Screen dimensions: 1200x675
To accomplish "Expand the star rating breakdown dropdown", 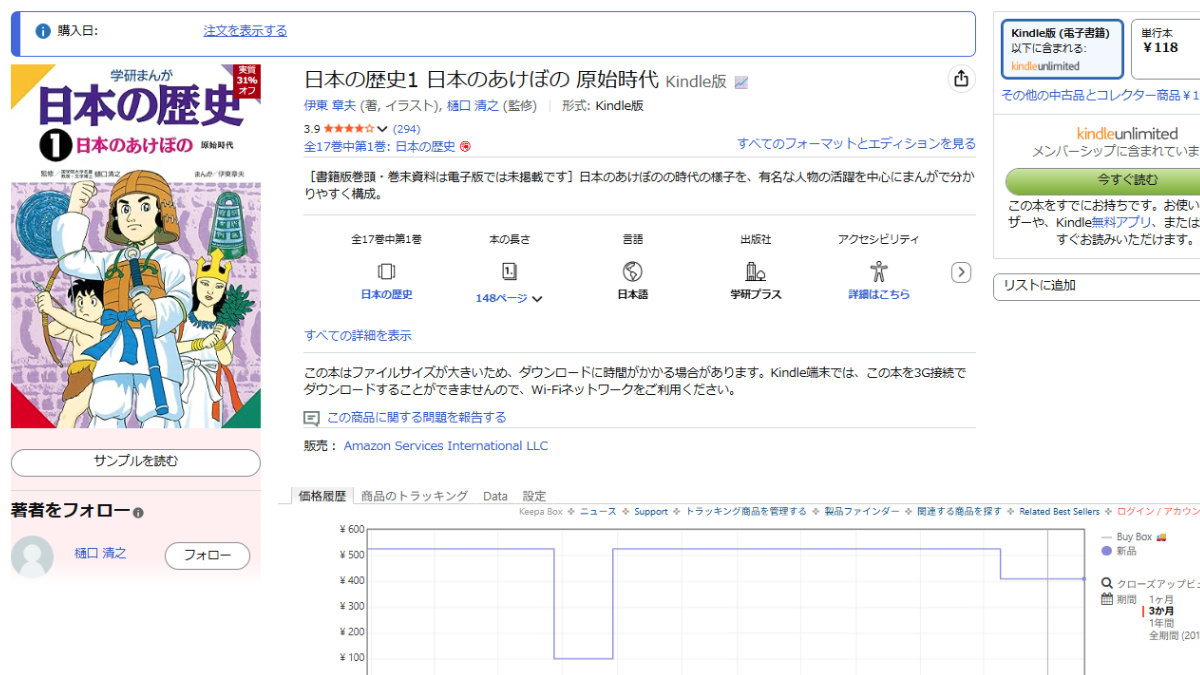I will (x=382, y=129).
